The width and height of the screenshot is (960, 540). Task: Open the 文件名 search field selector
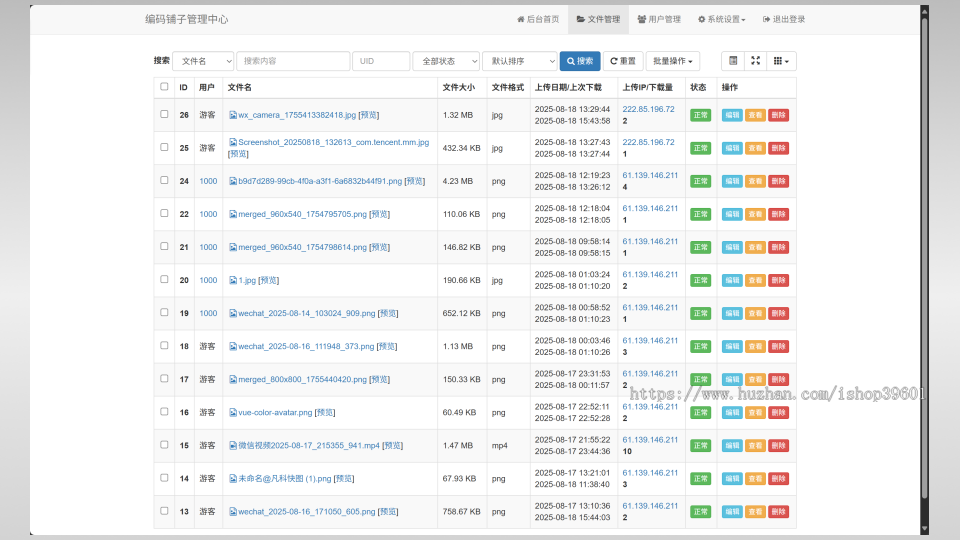click(203, 61)
